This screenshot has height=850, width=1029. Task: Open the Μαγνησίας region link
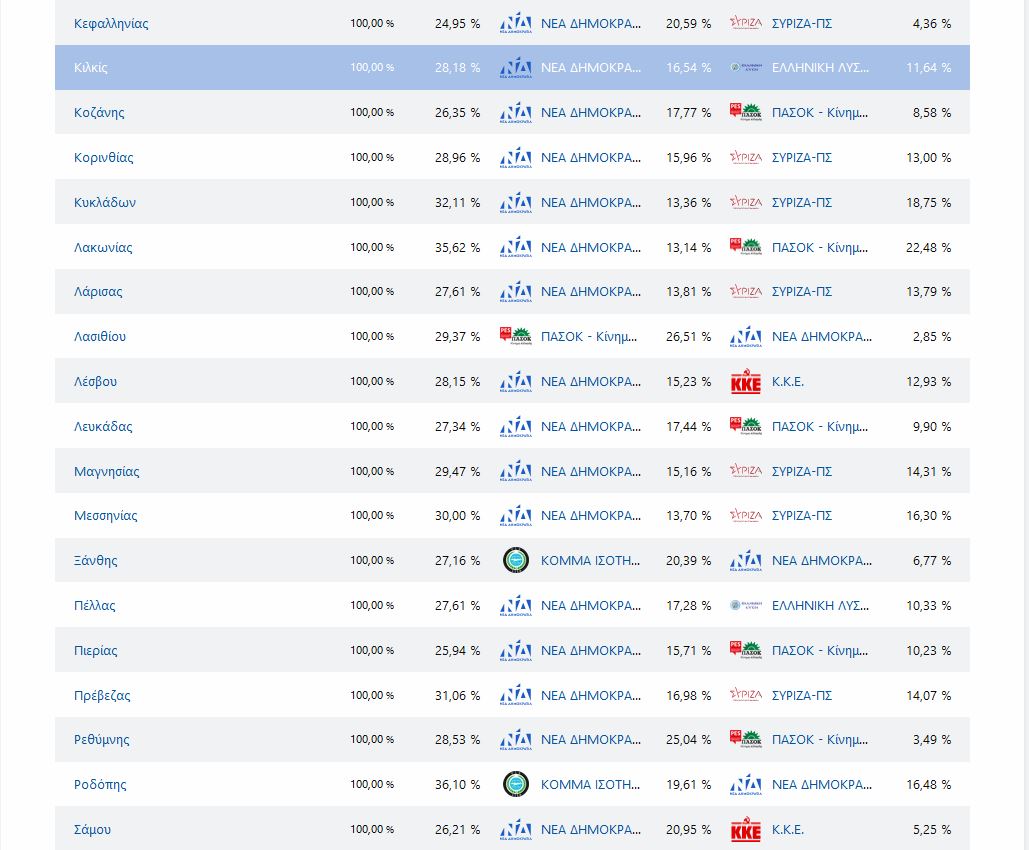(x=107, y=471)
